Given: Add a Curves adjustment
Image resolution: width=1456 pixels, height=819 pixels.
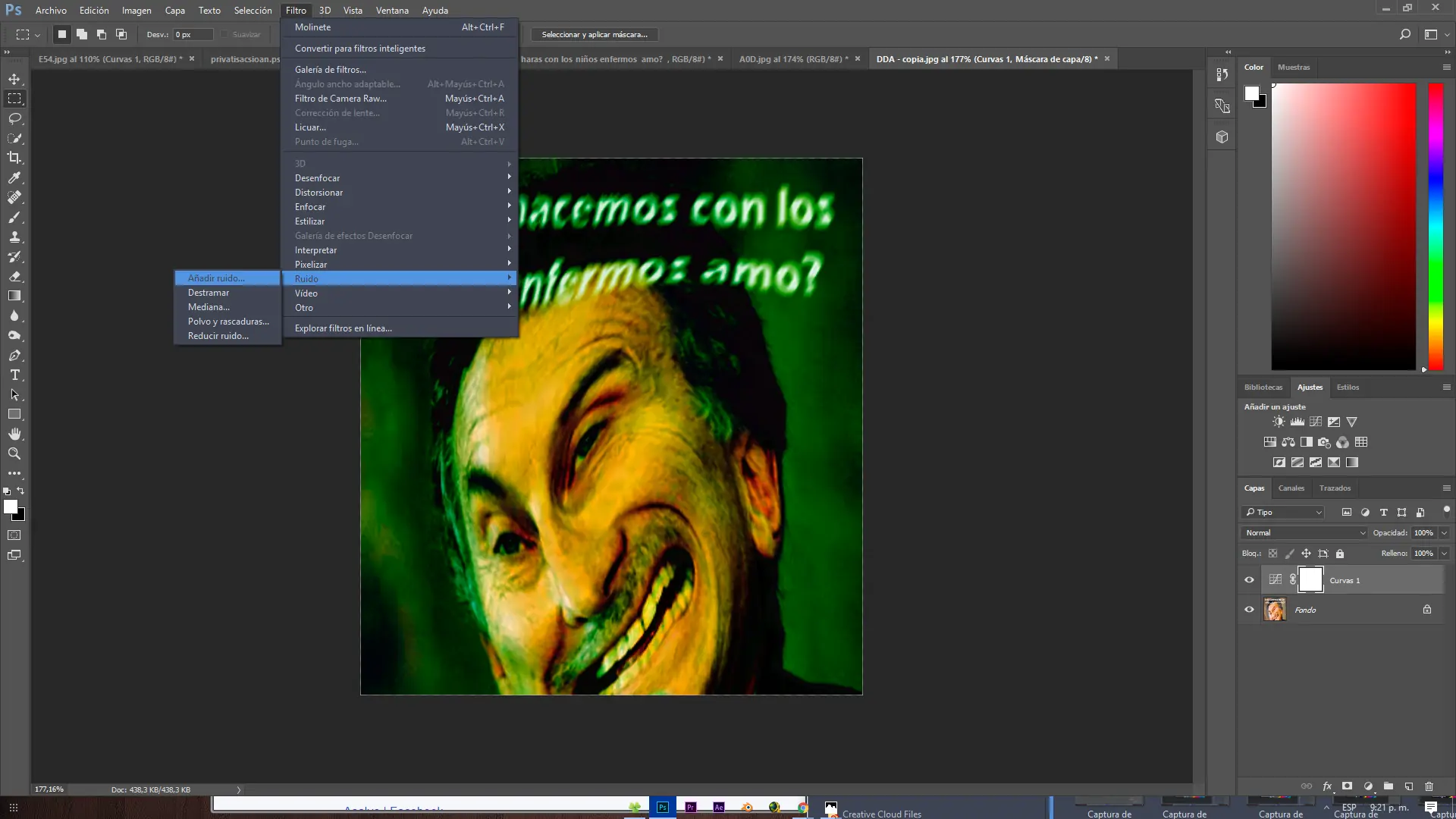Looking at the screenshot, I should click(x=1316, y=422).
